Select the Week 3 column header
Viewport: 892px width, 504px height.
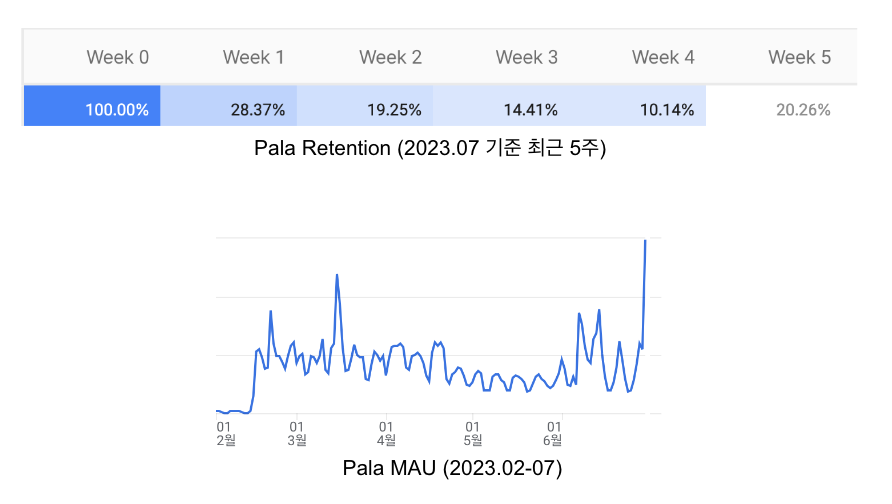point(527,58)
